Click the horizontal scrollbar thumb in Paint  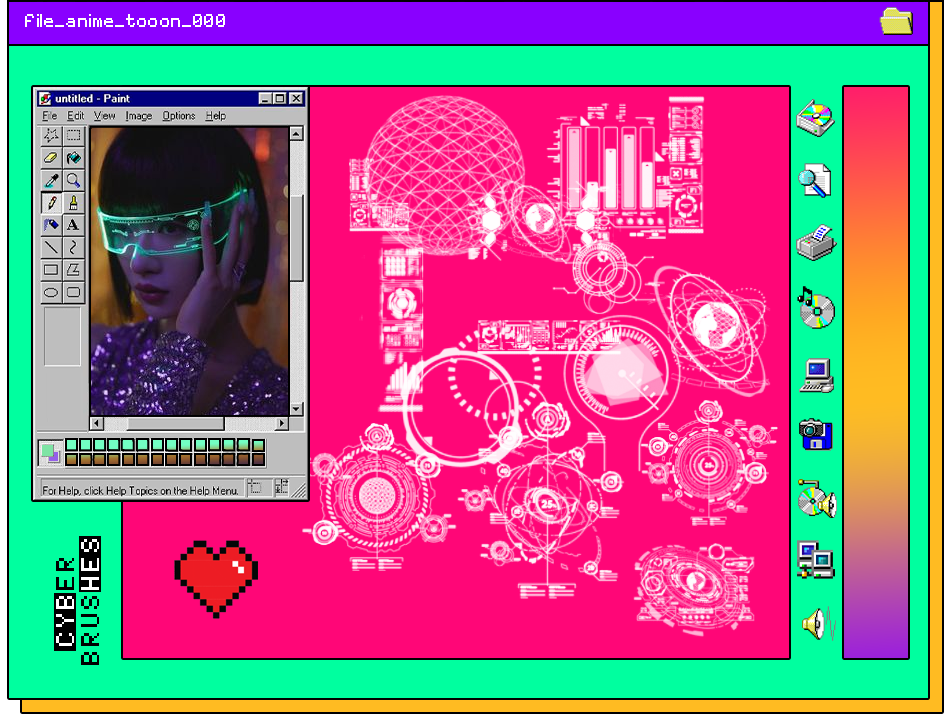(176, 423)
